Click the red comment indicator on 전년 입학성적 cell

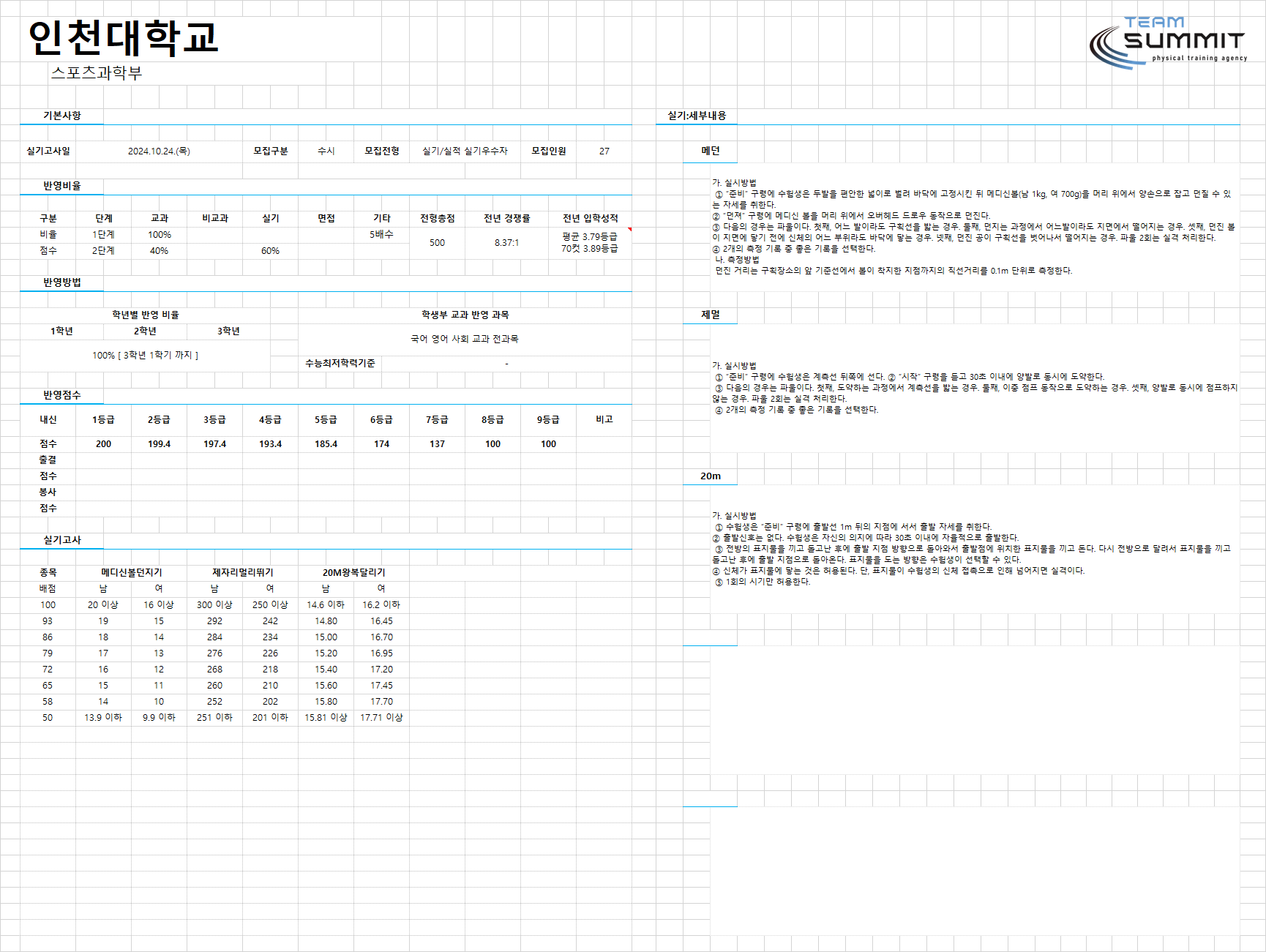point(629,229)
